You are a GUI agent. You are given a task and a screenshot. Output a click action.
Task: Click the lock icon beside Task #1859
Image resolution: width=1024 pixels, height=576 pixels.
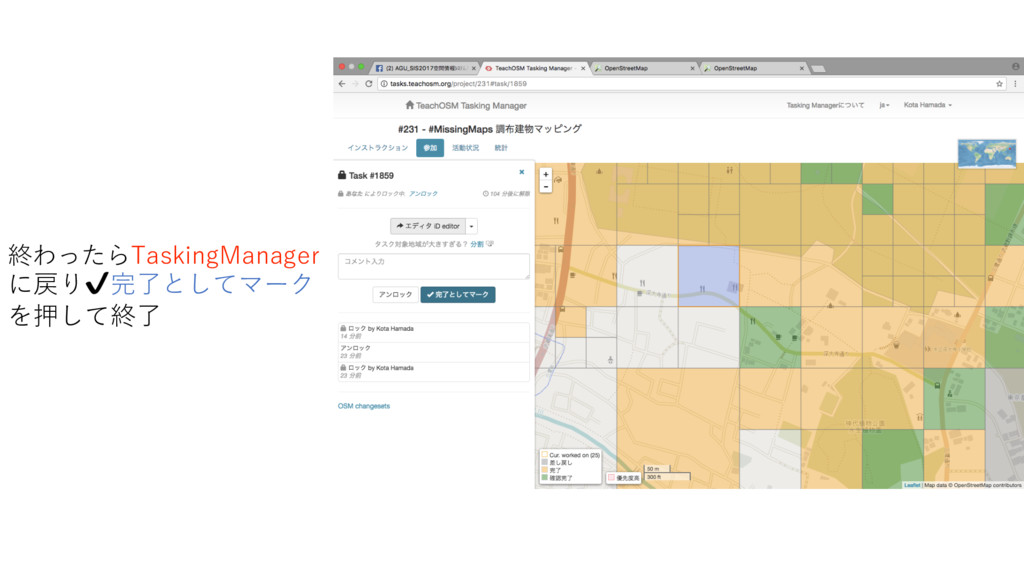(x=342, y=175)
